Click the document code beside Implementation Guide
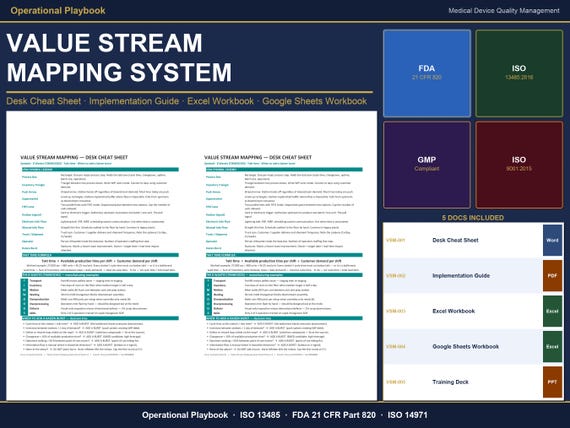 click(396, 276)
